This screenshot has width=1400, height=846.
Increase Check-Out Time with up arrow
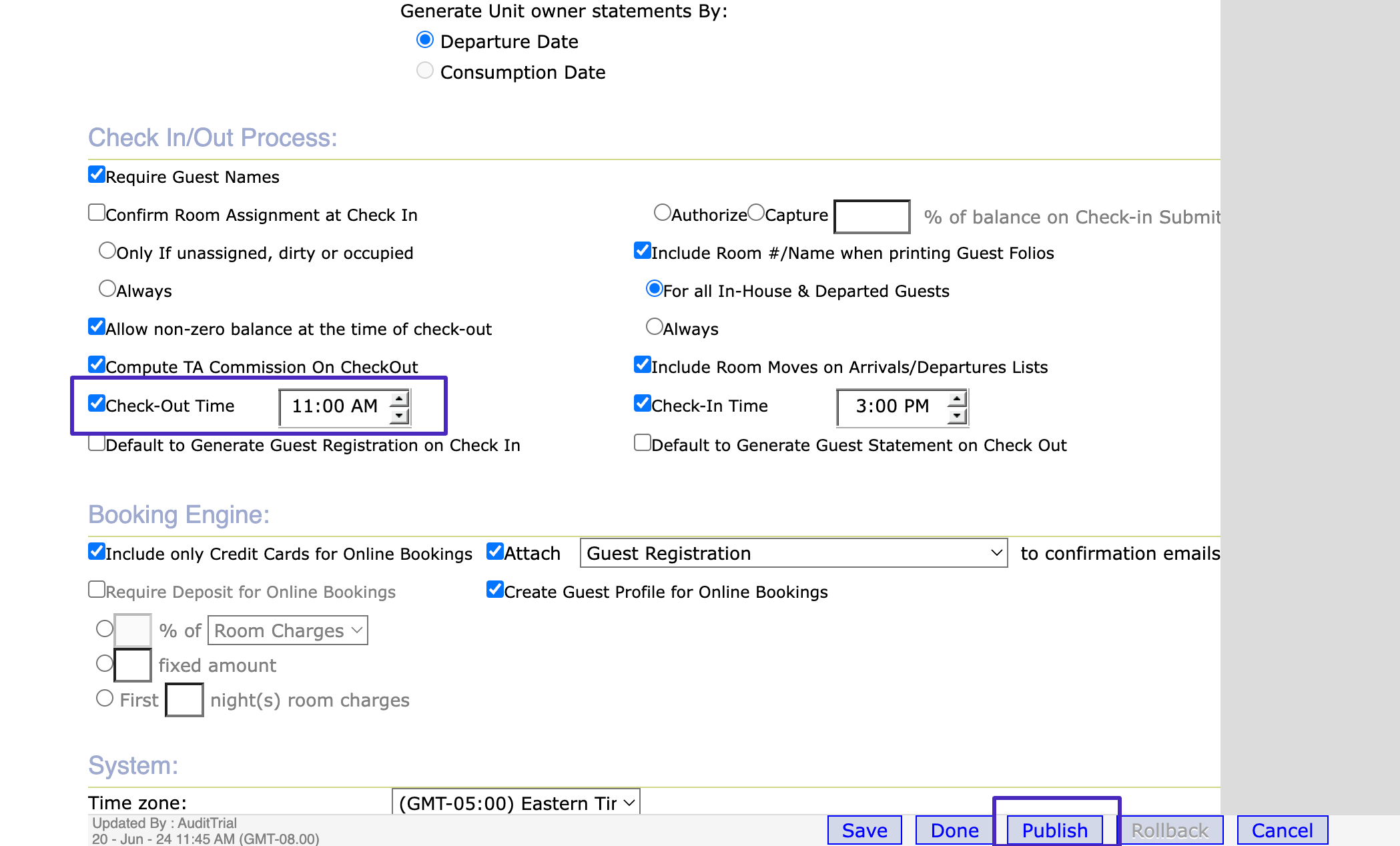point(399,399)
